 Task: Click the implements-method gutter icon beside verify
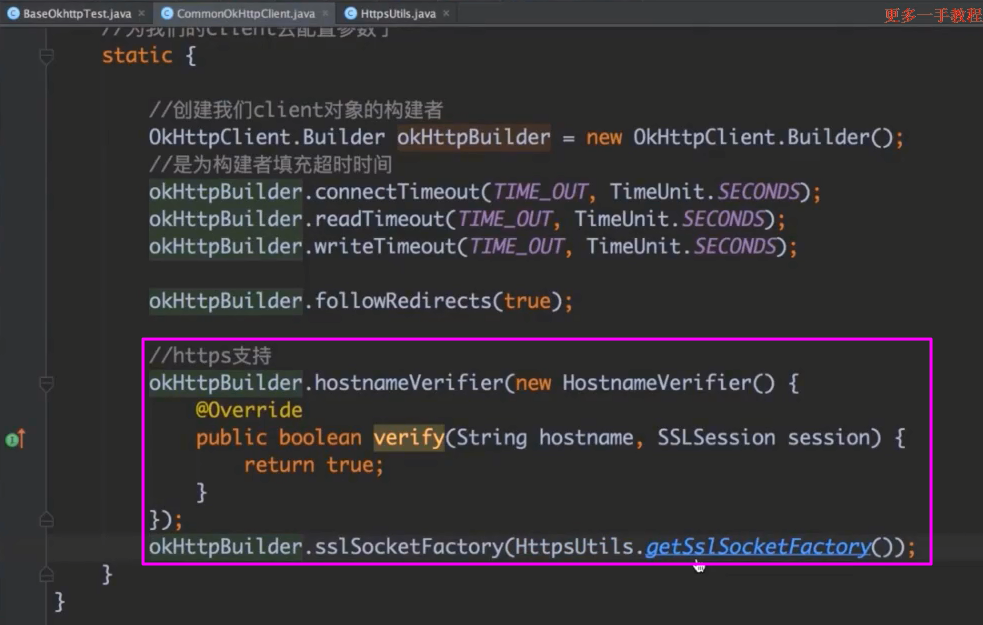14,439
